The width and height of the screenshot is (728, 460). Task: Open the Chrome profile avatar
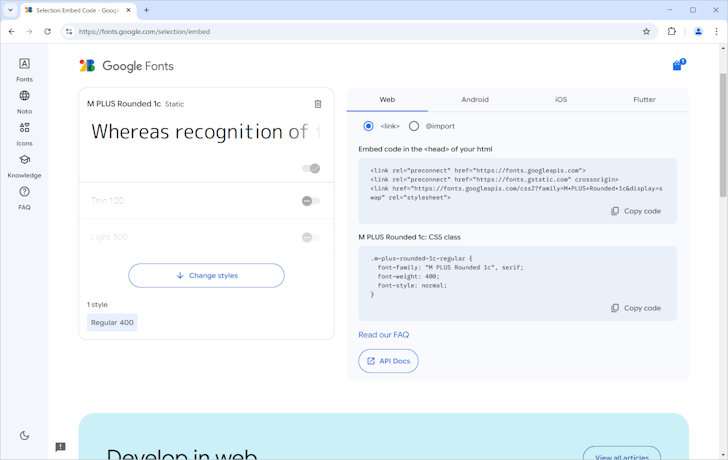698,32
